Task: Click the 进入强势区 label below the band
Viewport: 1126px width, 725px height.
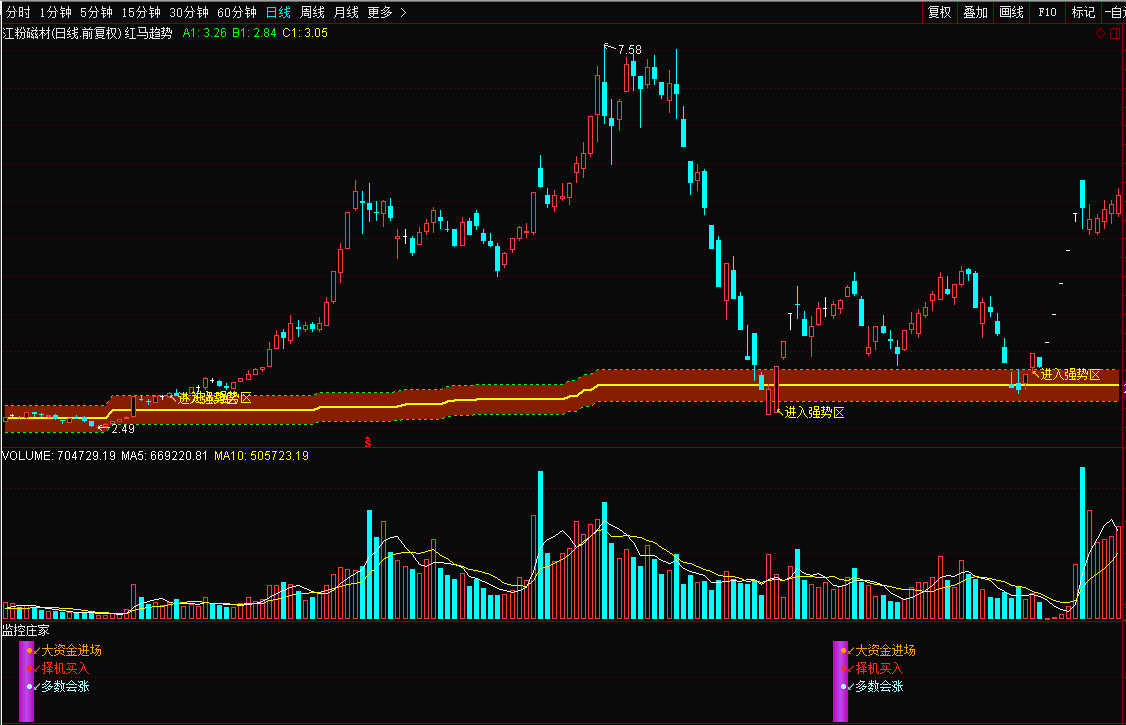Action: 814,412
